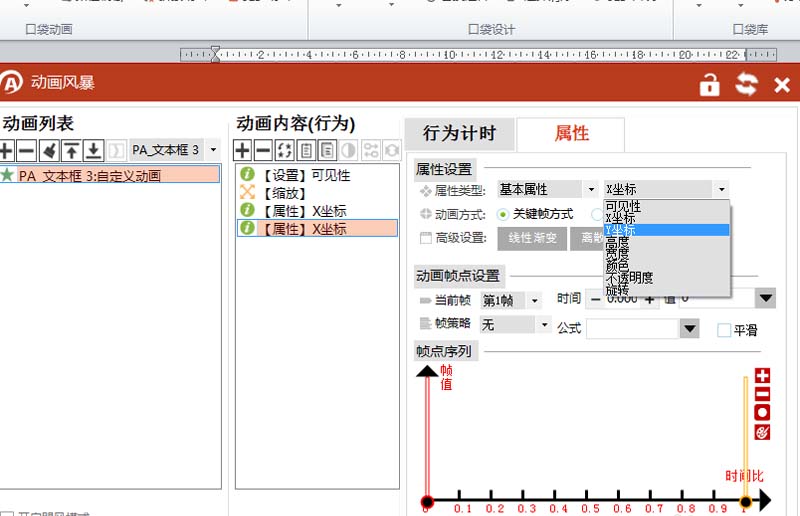Switch to the 行为计时 tab
The width and height of the screenshot is (800, 516).
pyautogui.click(x=460, y=133)
